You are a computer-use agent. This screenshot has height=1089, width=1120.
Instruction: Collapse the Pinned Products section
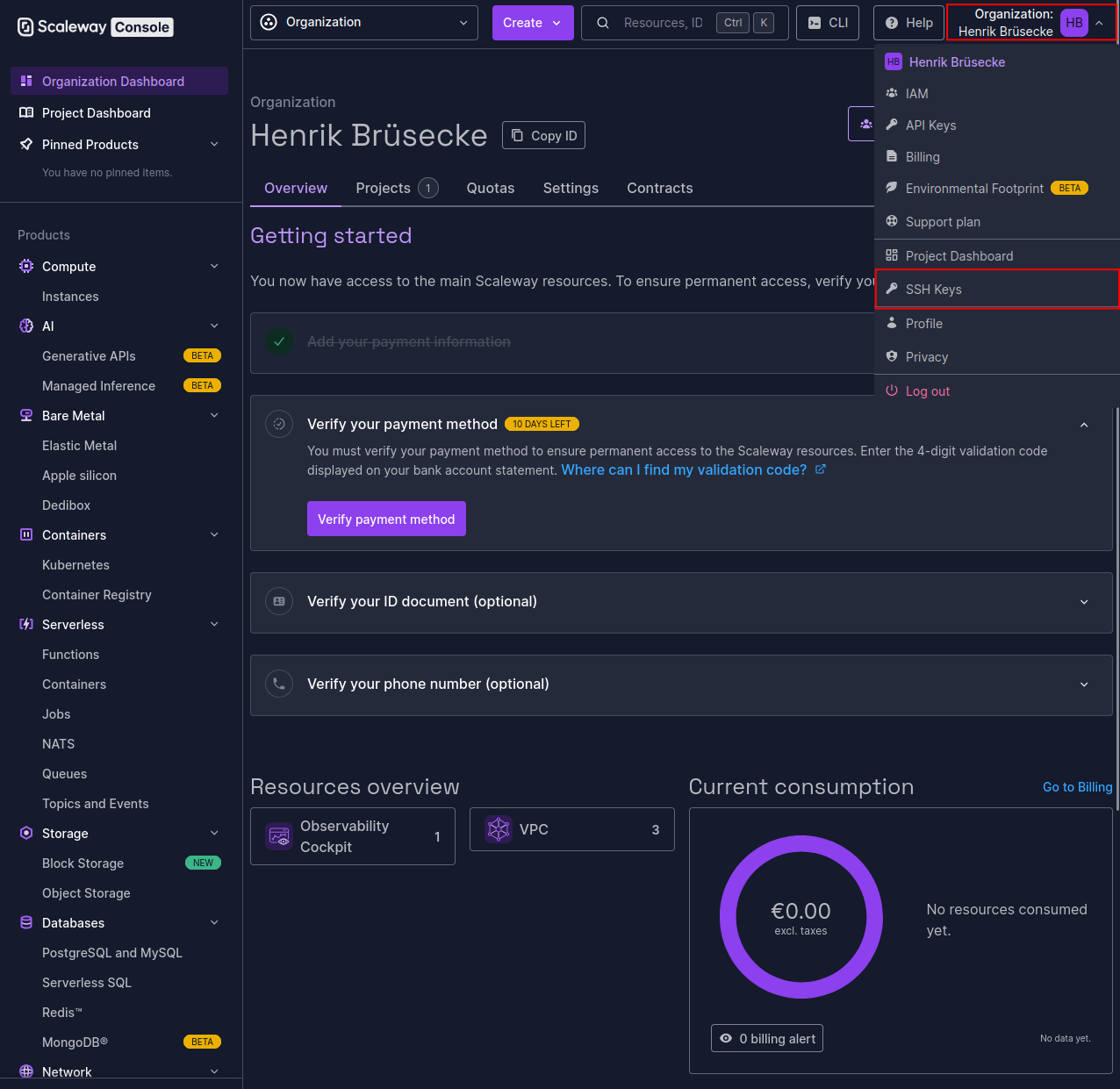pos(214,144)
